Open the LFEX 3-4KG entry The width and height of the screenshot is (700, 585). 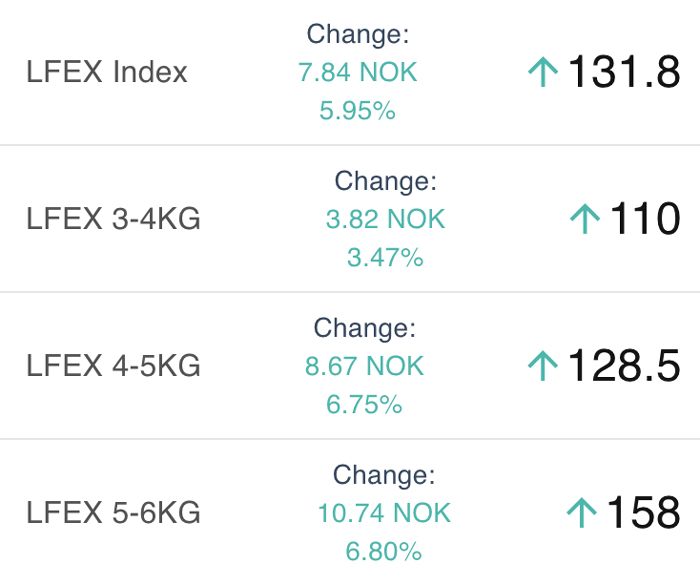(113, 219)
